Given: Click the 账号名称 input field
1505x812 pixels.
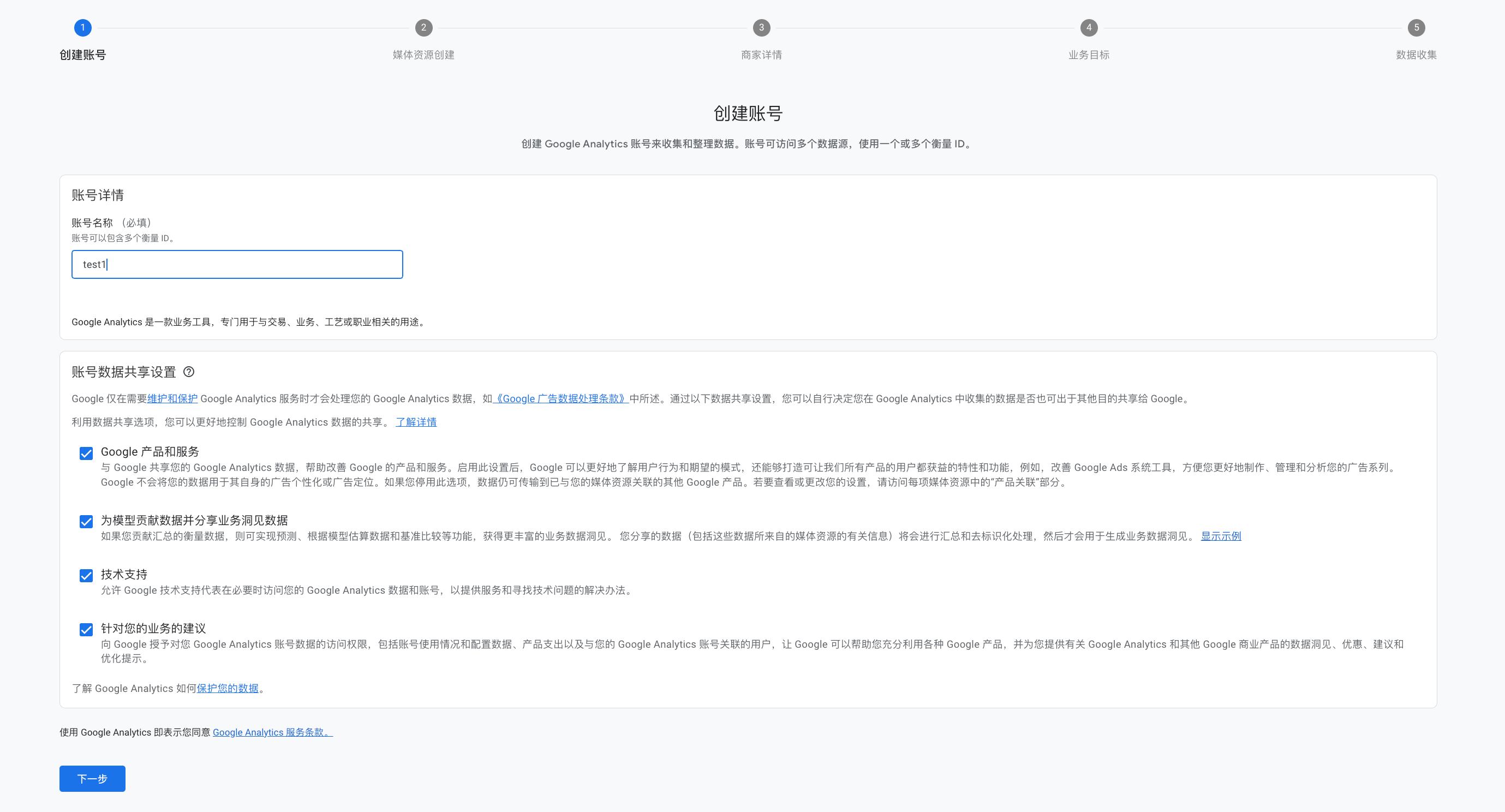Looking at the screenshot, I should [237, 265].
